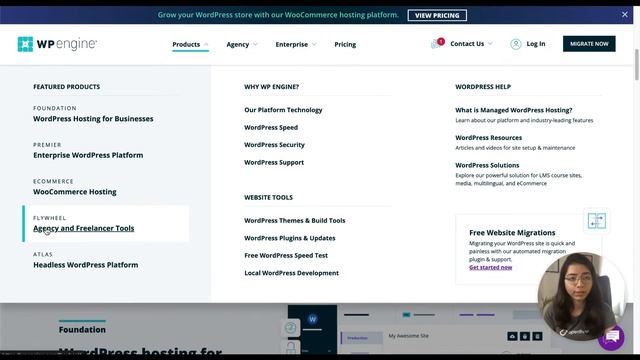Go to WordPress Speed

pos(271,127)
